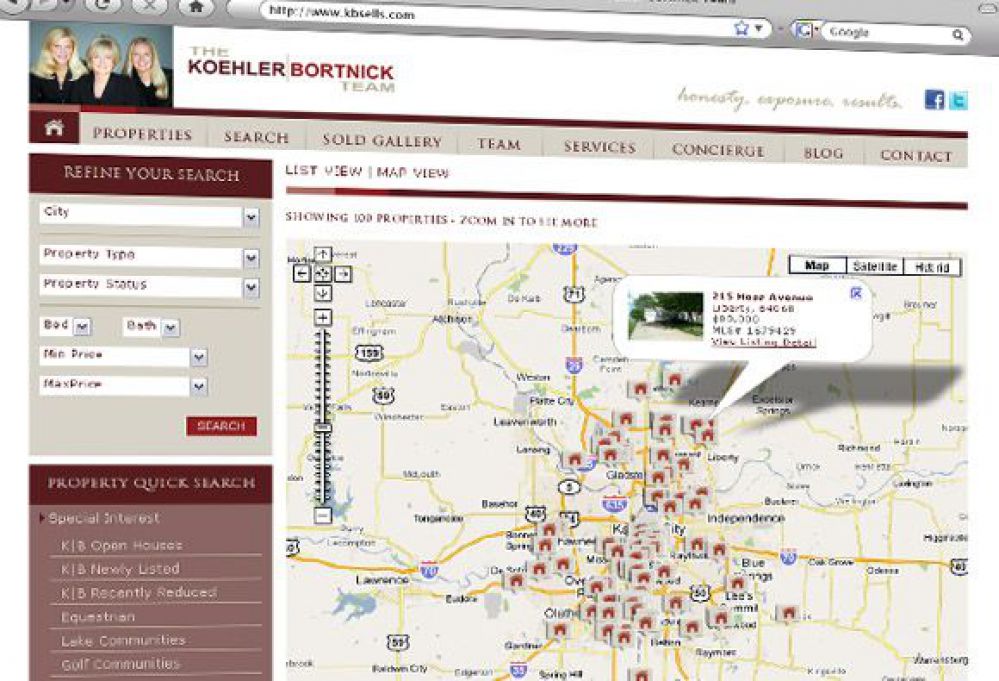Expand the City dropdown
The width and height of the screenshot is (999, 681).
tap(251, 217)
